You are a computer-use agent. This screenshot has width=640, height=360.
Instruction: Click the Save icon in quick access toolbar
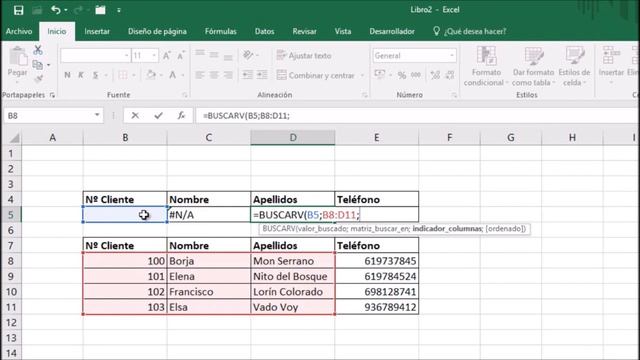tap(18, 10)
